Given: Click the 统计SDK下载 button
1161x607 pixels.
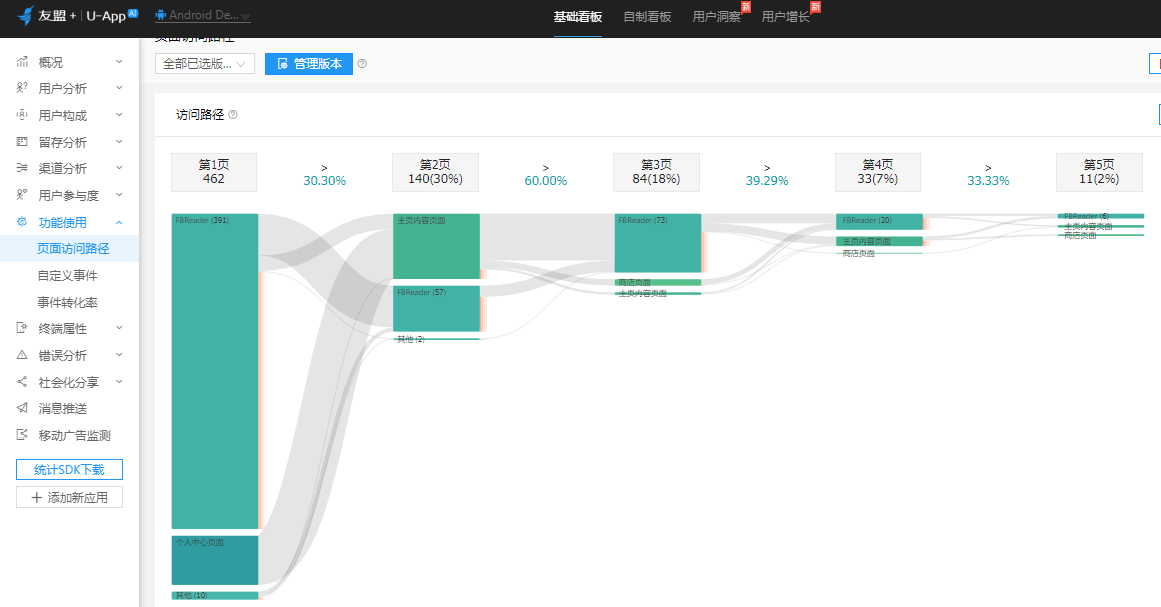Looking at the screenshot, I should pyautogui.click(x=69, y=470).
